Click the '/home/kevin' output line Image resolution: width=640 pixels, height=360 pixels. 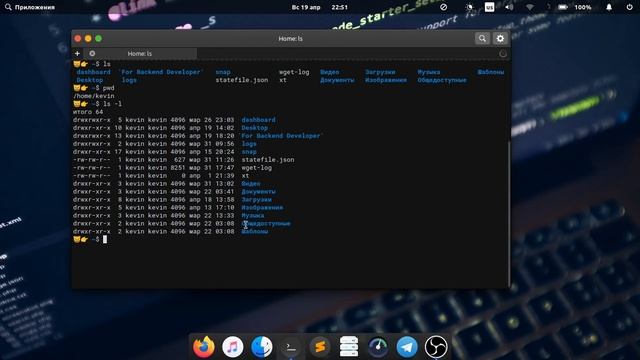[x=94, y=96]
